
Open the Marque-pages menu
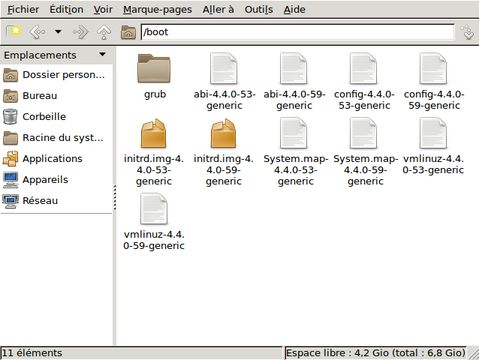(x=157, y=10)
